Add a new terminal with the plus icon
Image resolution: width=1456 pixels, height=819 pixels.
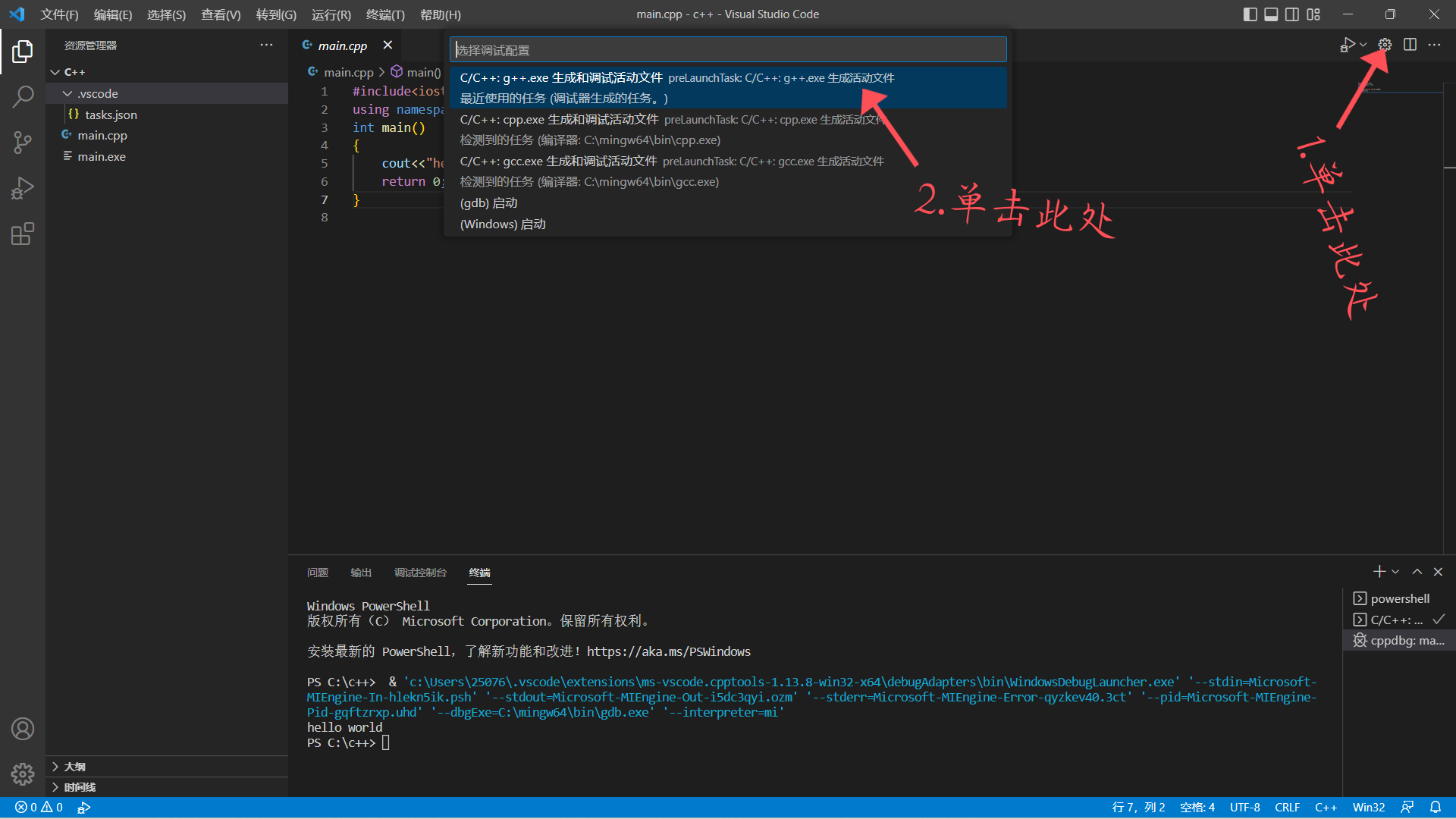(x=1379, y=571)
